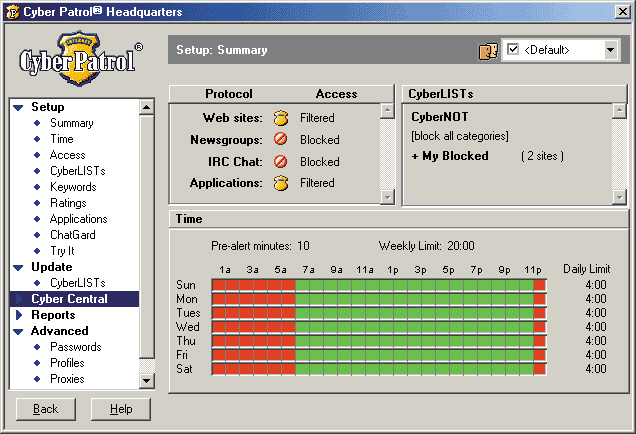This screenshot has width=636, height=434.
Task: Click the [block all categories] text
Action: coord(460,136)
